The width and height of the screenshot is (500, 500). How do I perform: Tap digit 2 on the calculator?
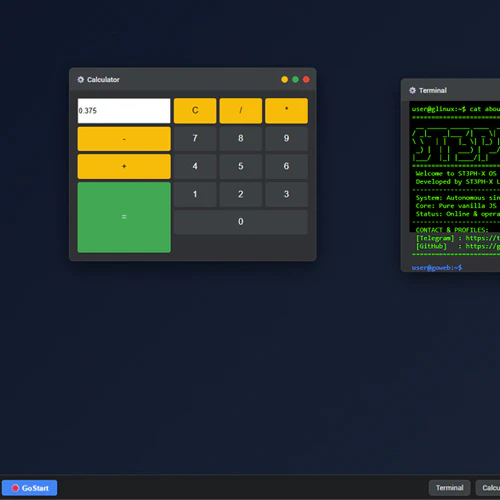point(241,194)
